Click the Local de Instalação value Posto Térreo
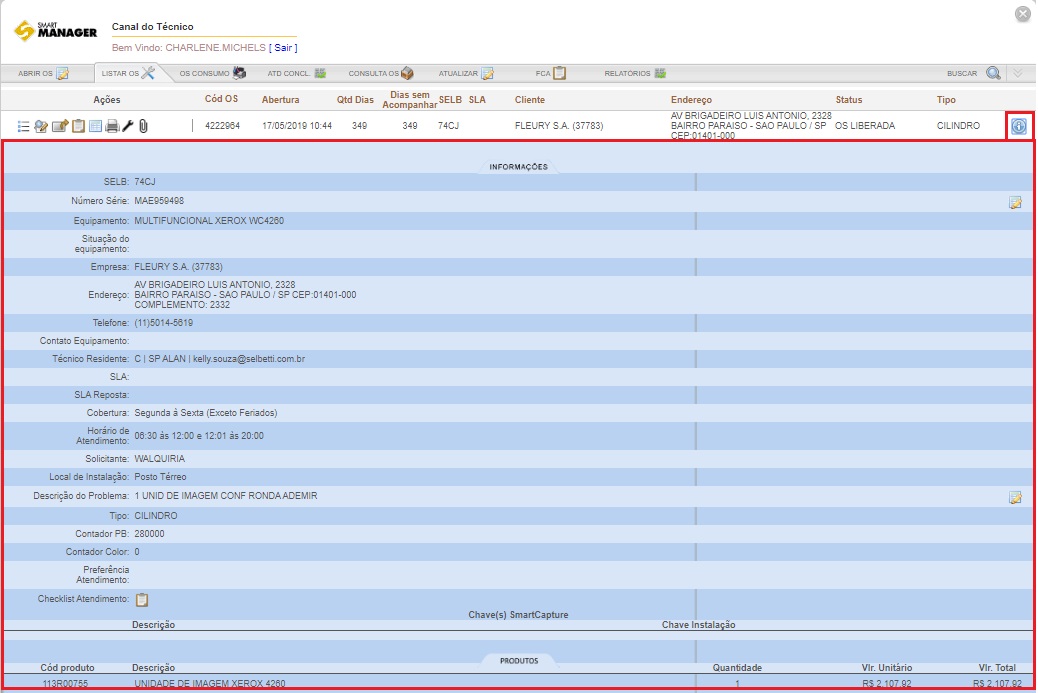Viewport: 1038px width, 693px height. tap(160, 477)
